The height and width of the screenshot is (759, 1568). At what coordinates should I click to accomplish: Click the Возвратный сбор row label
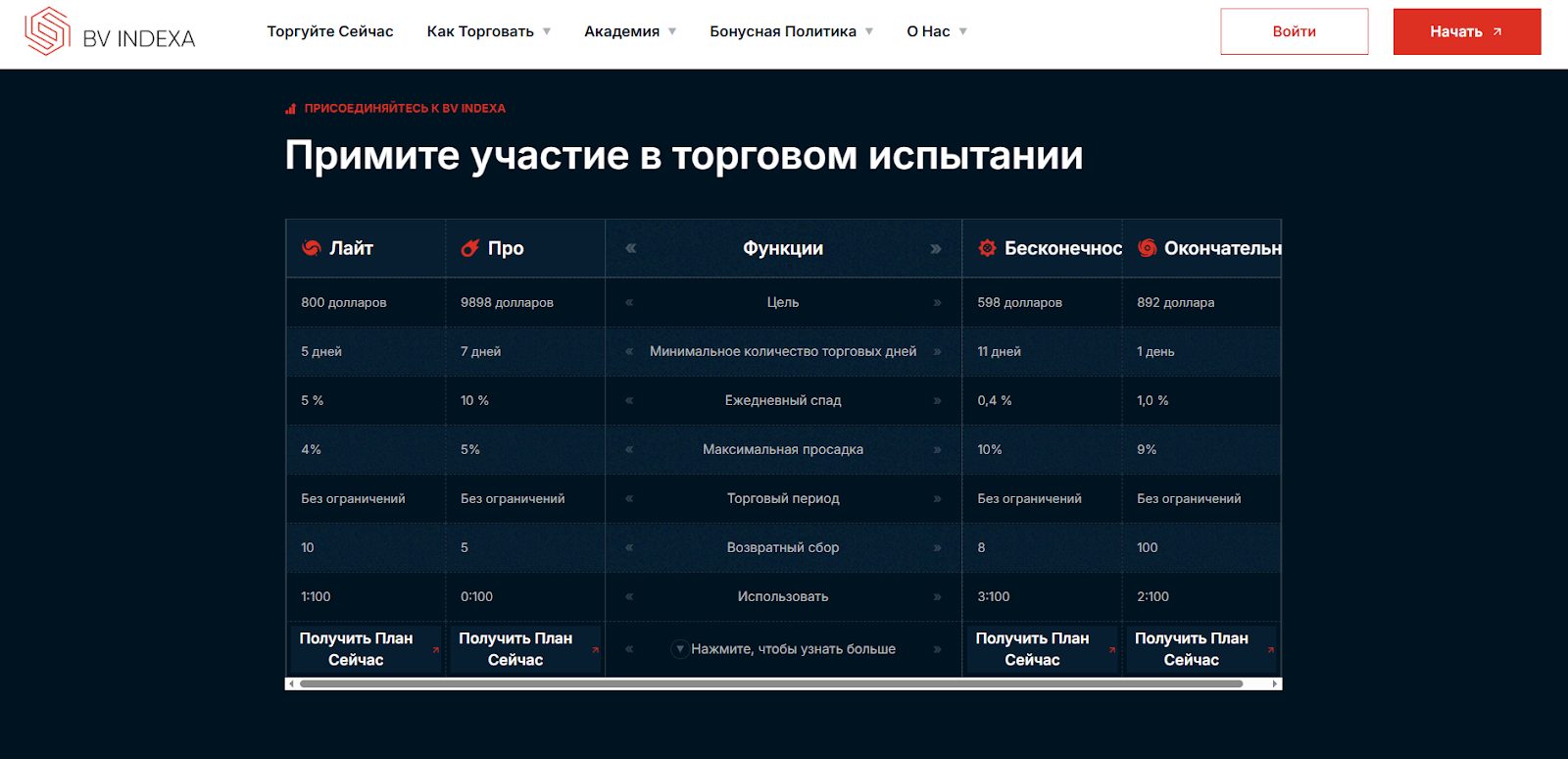coord(783,547)
